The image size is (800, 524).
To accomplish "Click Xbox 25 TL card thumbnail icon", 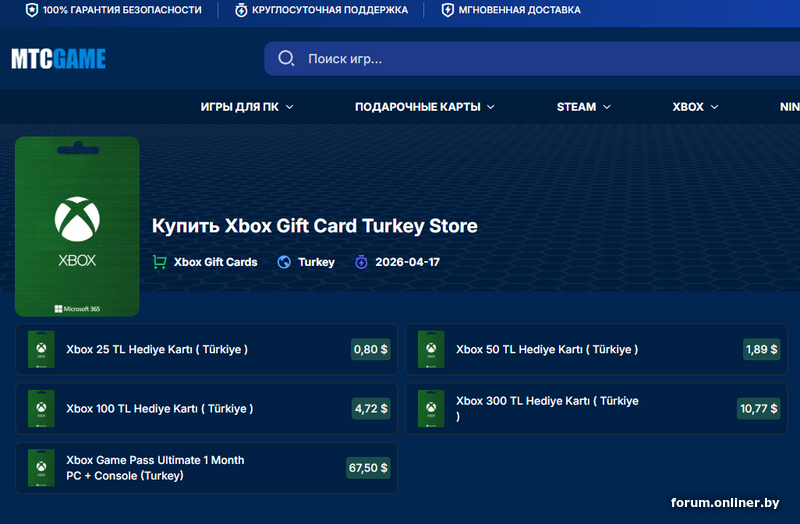I will click(x=41, y=350).
